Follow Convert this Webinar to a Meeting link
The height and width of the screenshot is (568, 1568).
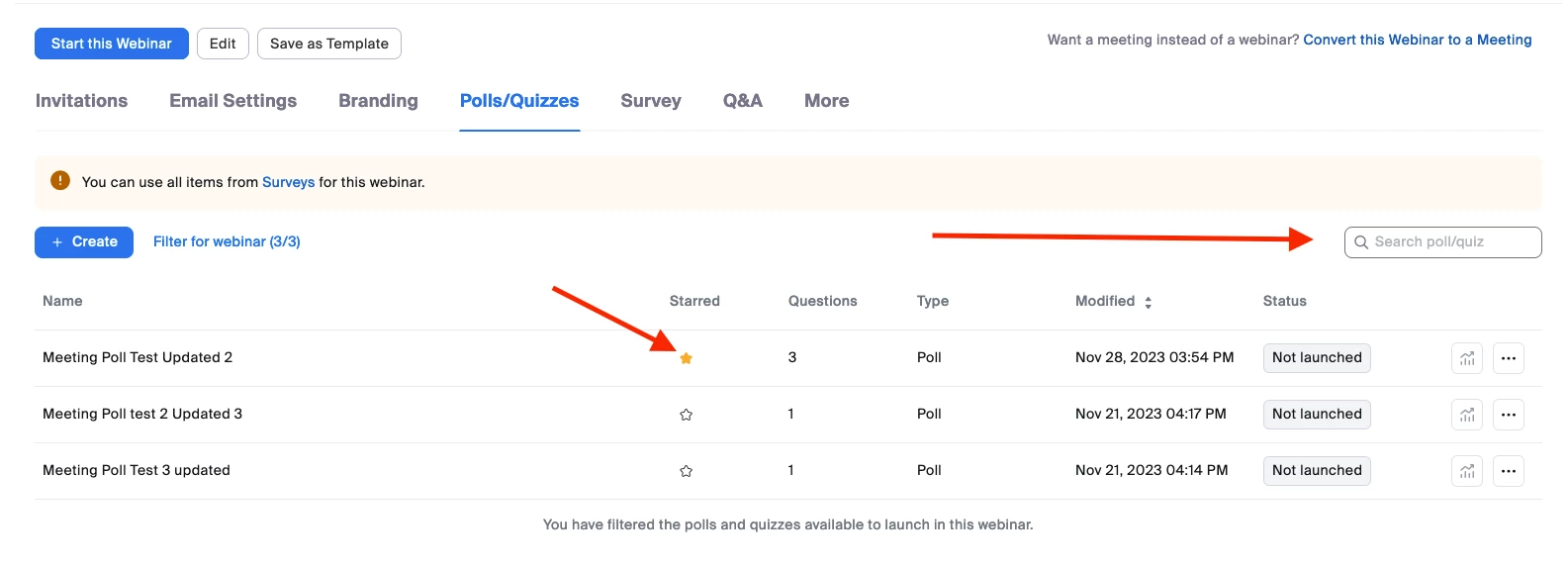point(1418,40)
